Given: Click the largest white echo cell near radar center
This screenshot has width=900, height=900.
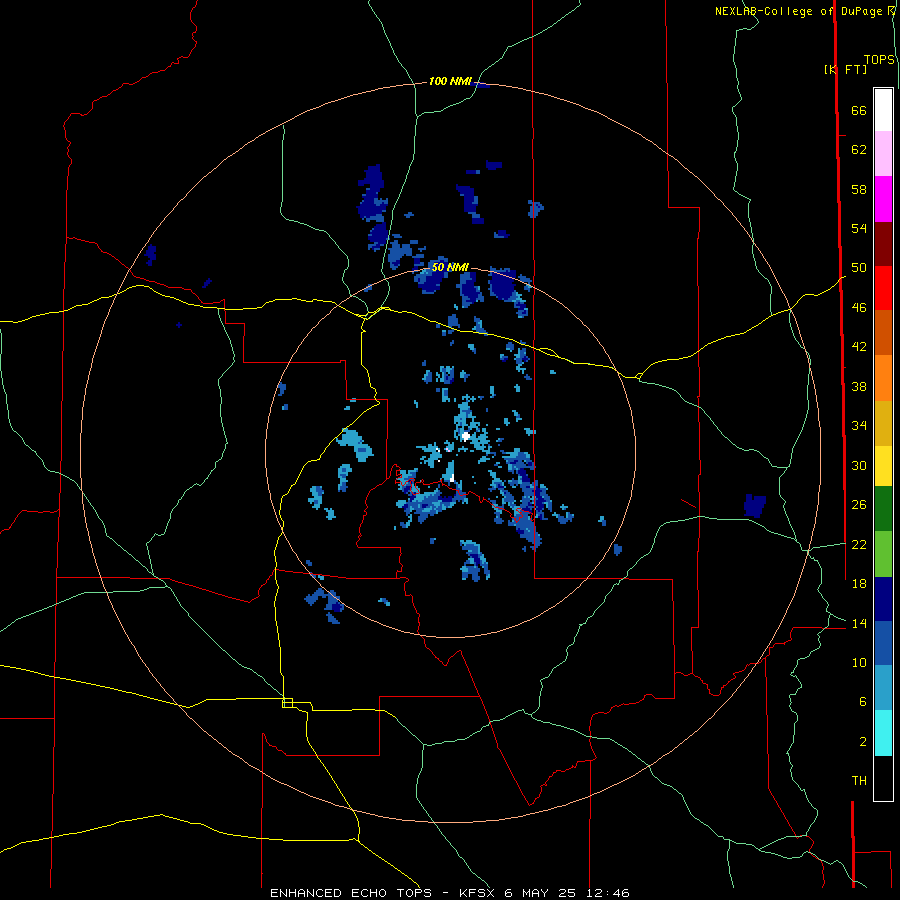Looking at the screenshot, I should [465, 436].
